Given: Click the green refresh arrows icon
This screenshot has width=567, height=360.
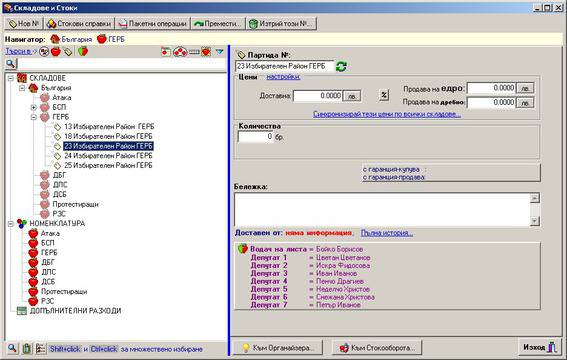Looking at the screenshot, I should click(341, 67).
